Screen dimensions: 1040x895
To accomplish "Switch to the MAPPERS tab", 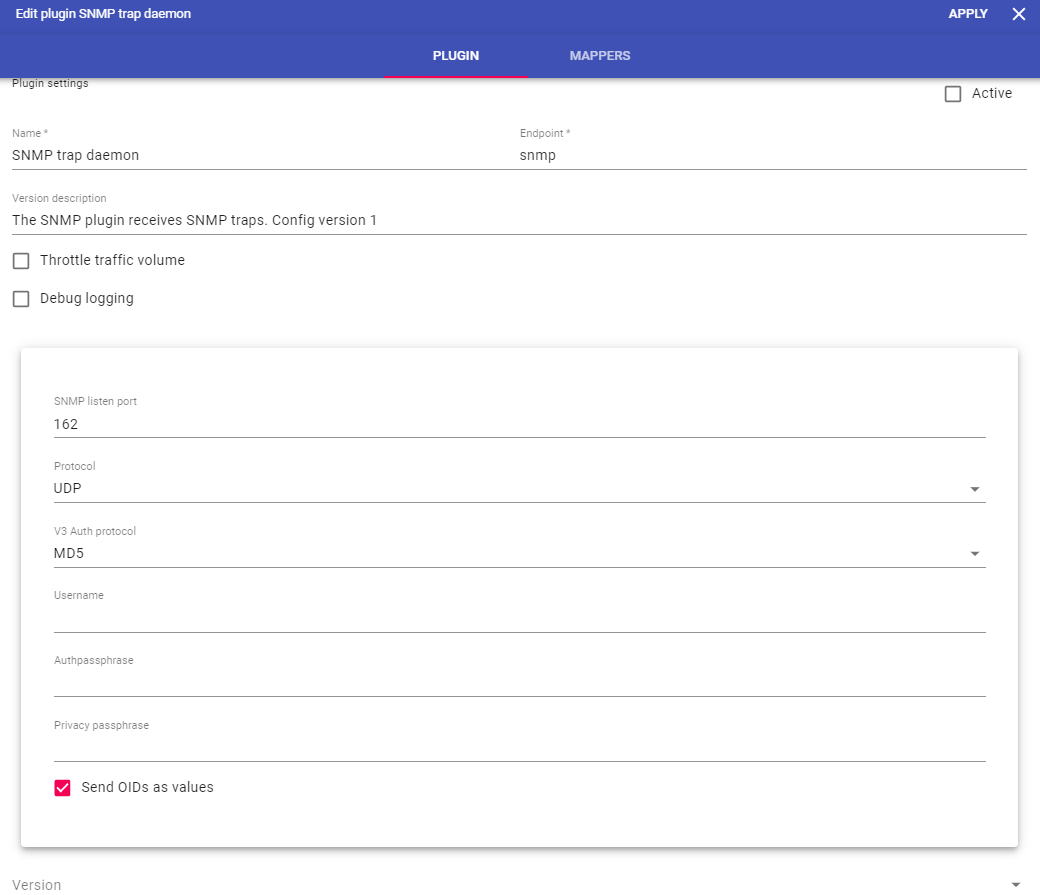I will (x=599, y=56).
